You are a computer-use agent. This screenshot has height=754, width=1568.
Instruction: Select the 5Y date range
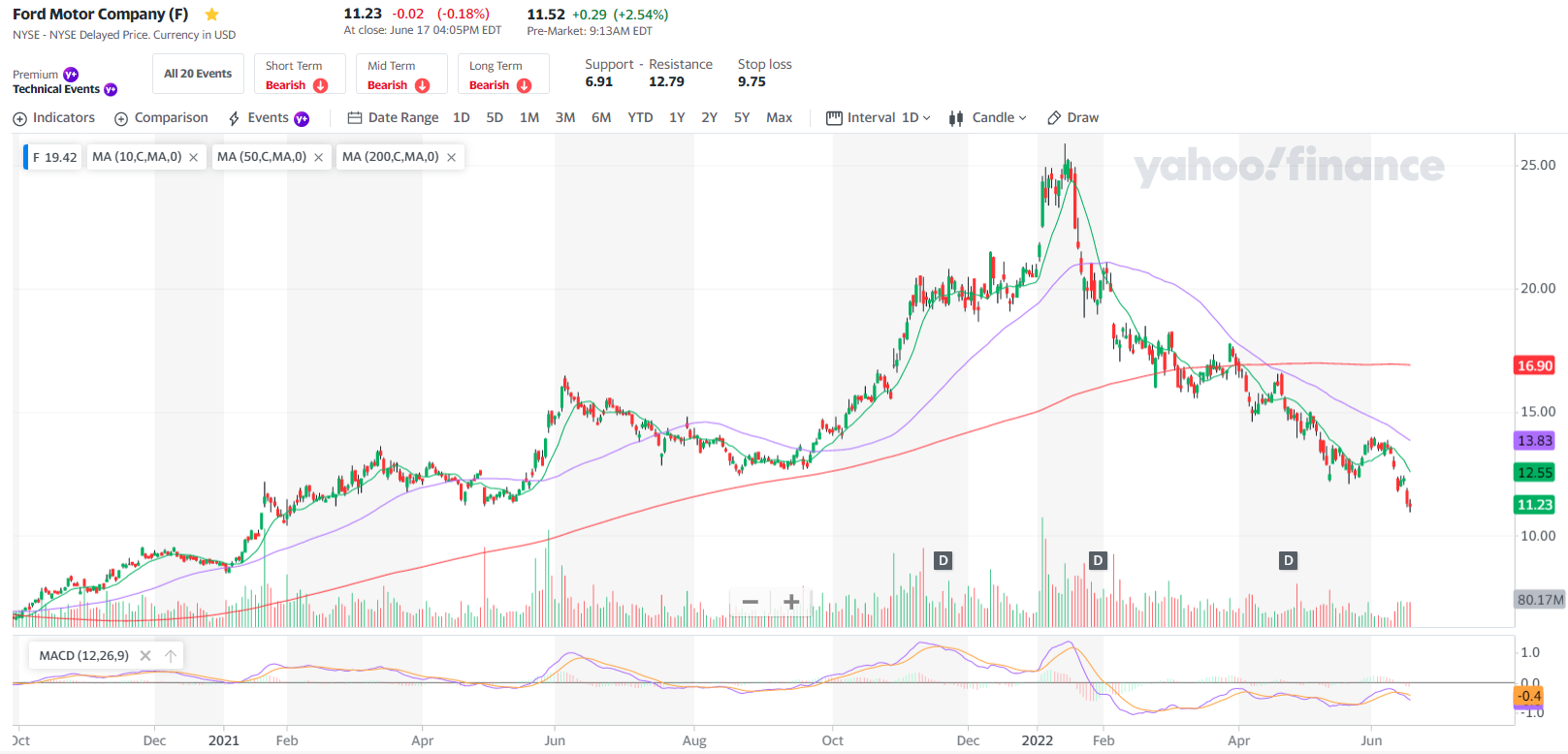pos(742,118)
